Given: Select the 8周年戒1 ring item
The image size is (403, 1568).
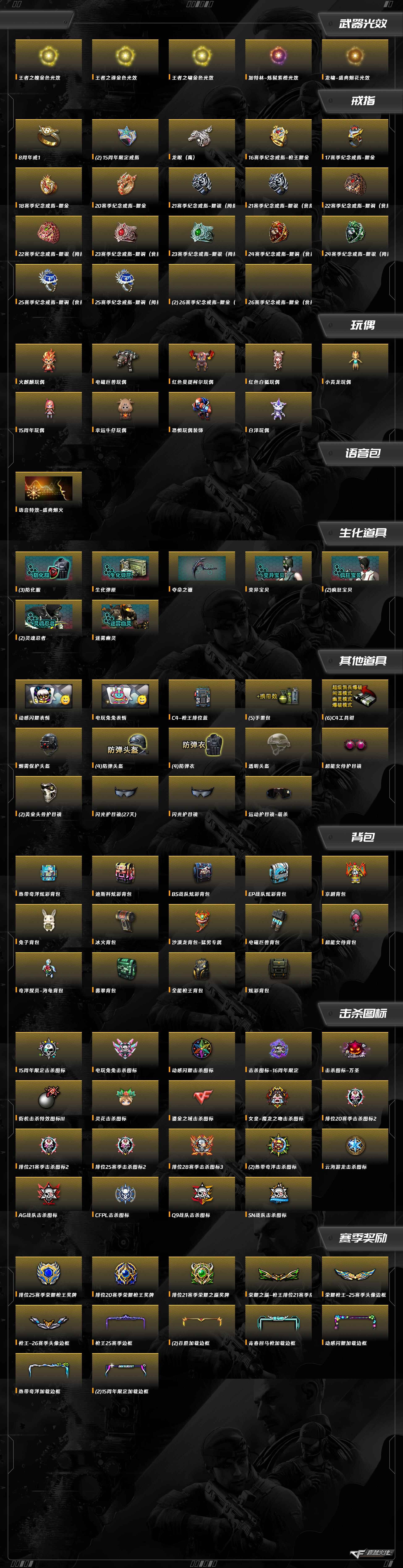Looking at the screenshot, I should (x=49, y=140).
